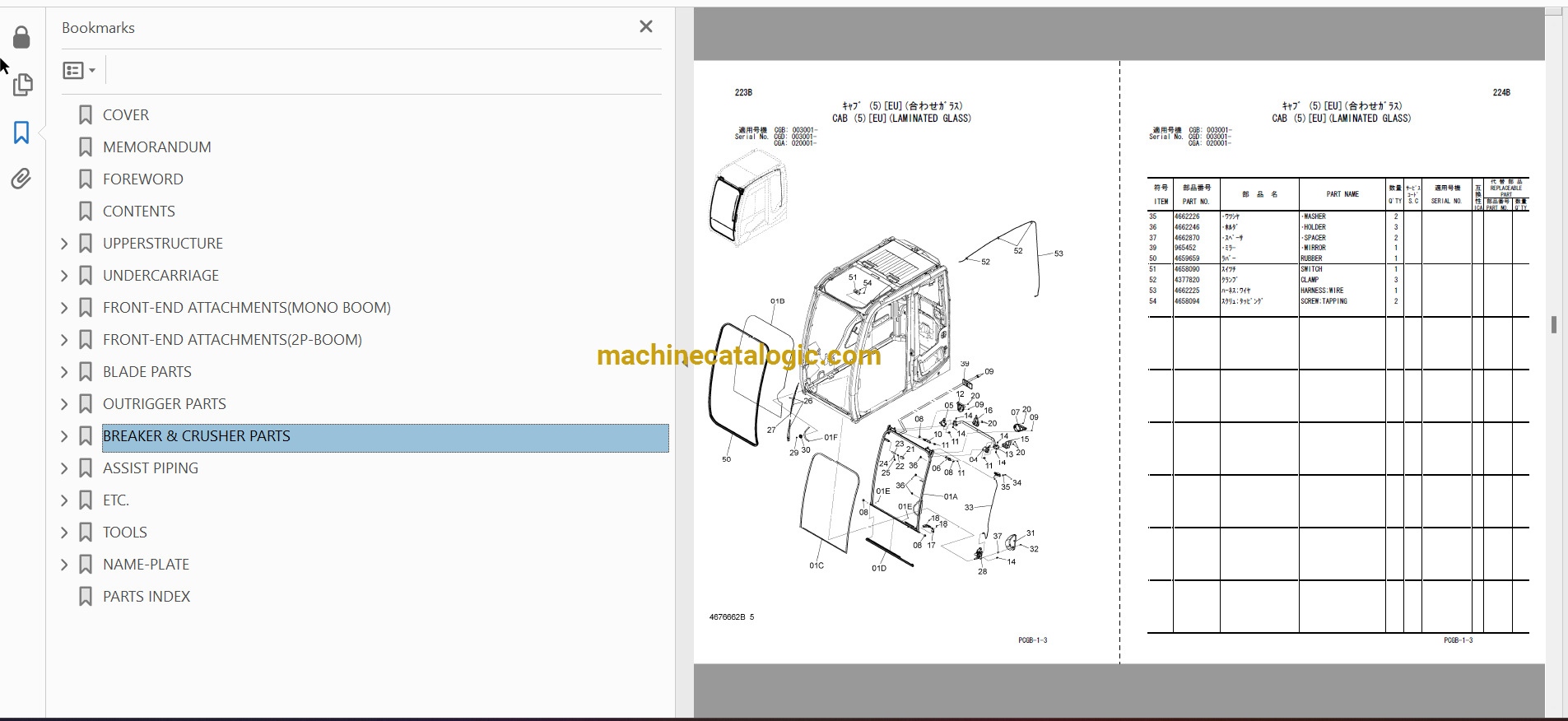Click the UNDERCARRIAGE bookmark icon
The image size is (1568, 721).
(86, 276)
